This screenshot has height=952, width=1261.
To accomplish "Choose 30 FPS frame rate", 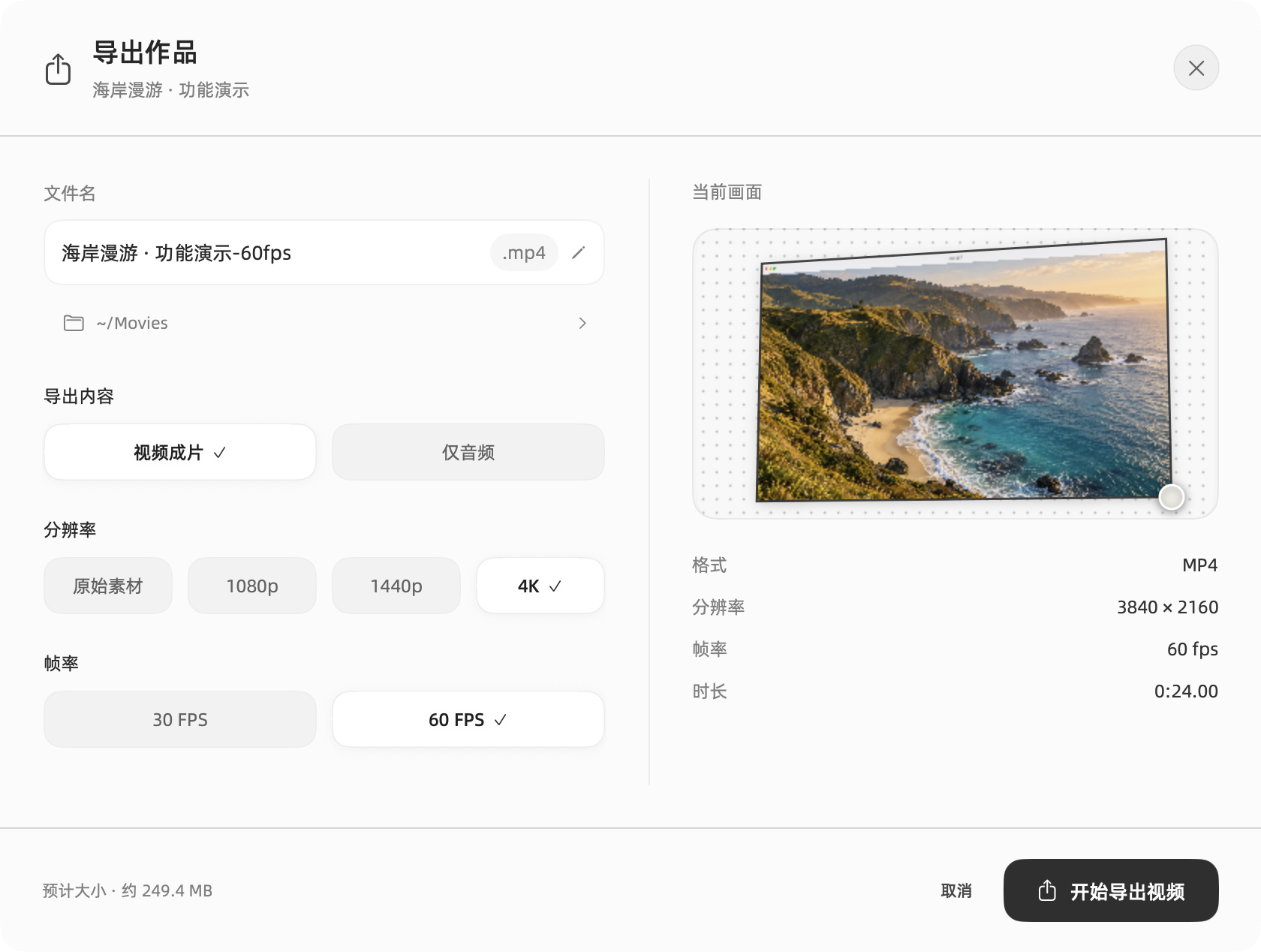I will (180, 719).
